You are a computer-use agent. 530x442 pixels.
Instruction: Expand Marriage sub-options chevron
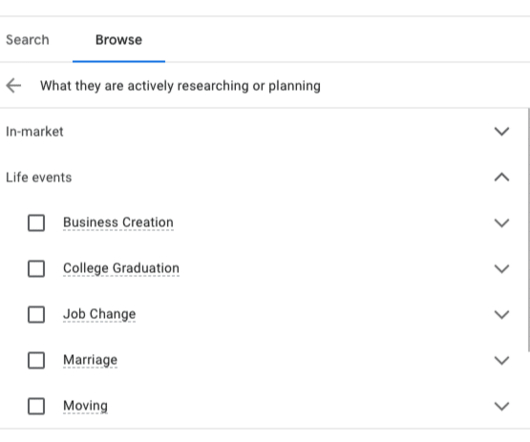pyautogui.click(x=502, y=360)
